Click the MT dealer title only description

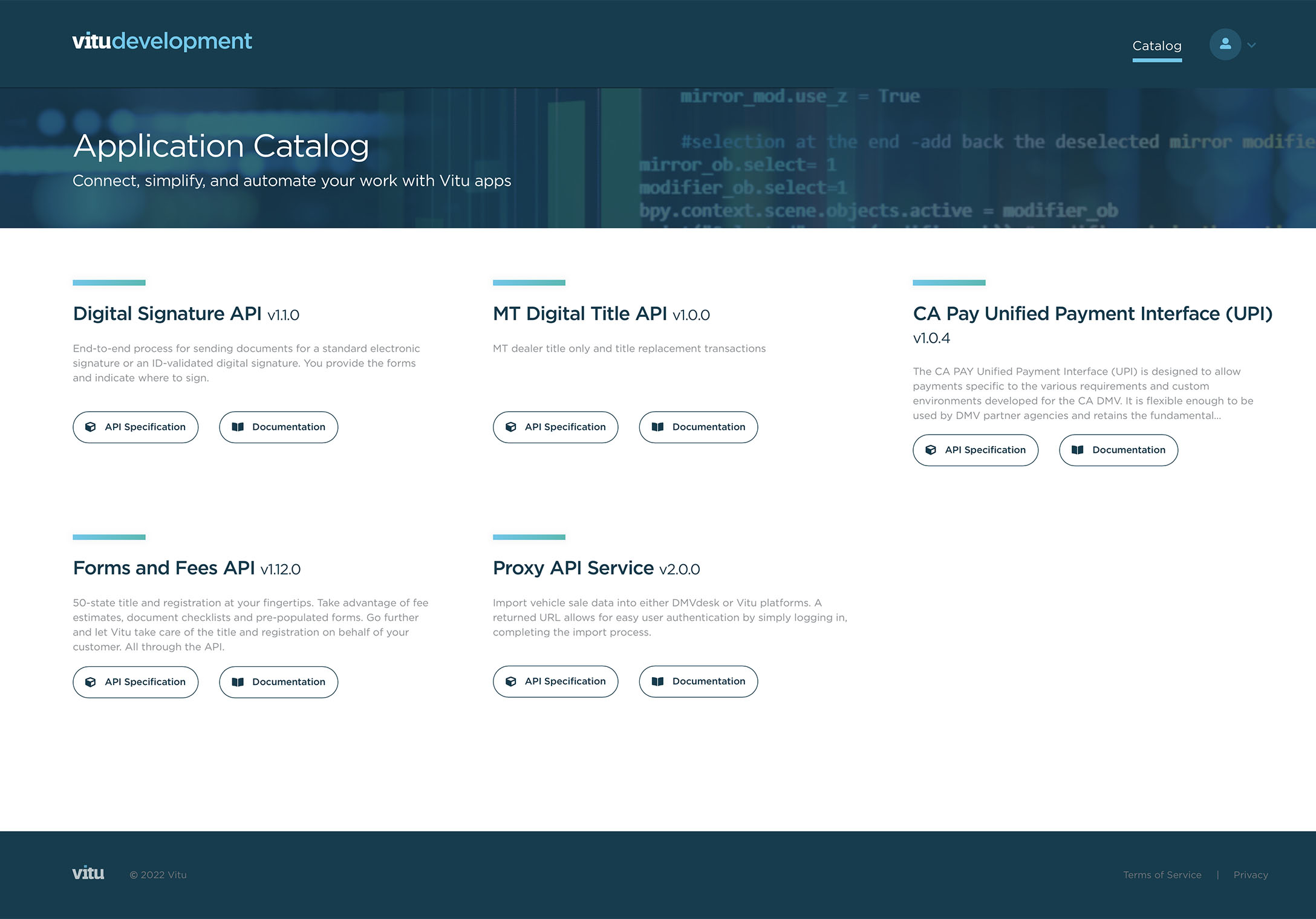(629, 349)
